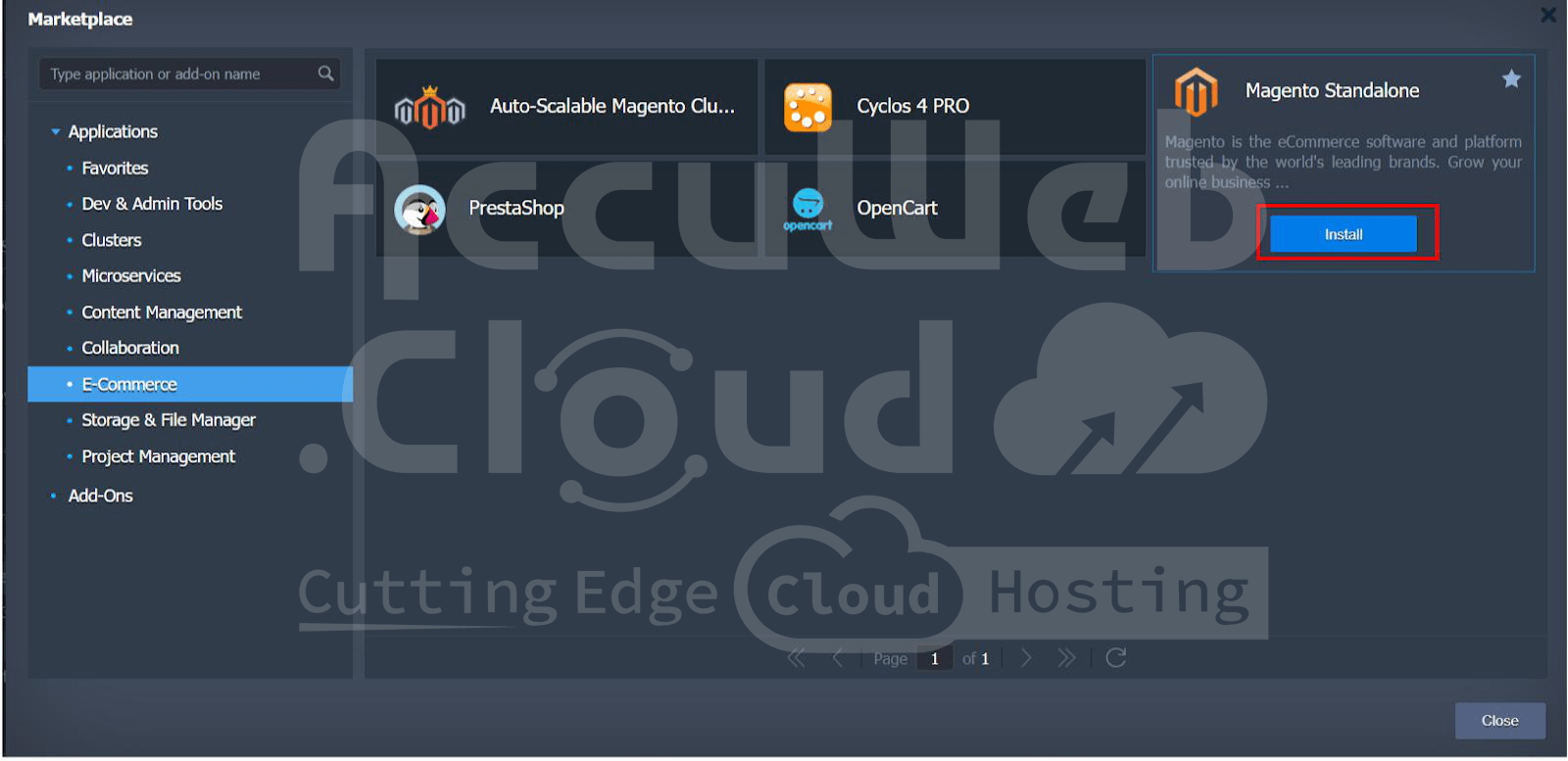Select the E-Commerce category
1568x761 pixels.
click(x=129, y=385)
